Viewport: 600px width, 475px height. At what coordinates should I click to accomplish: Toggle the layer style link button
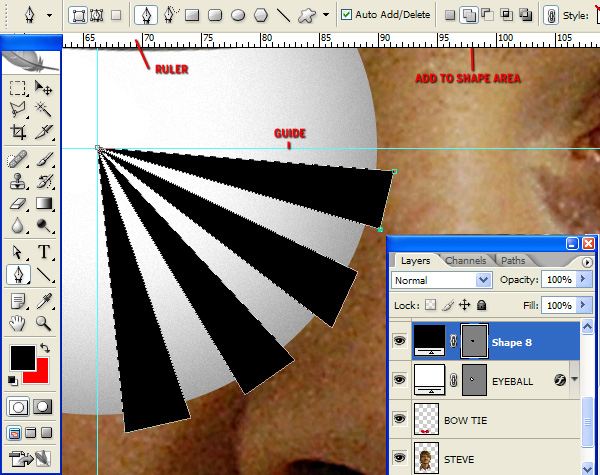tap(551, 15)
